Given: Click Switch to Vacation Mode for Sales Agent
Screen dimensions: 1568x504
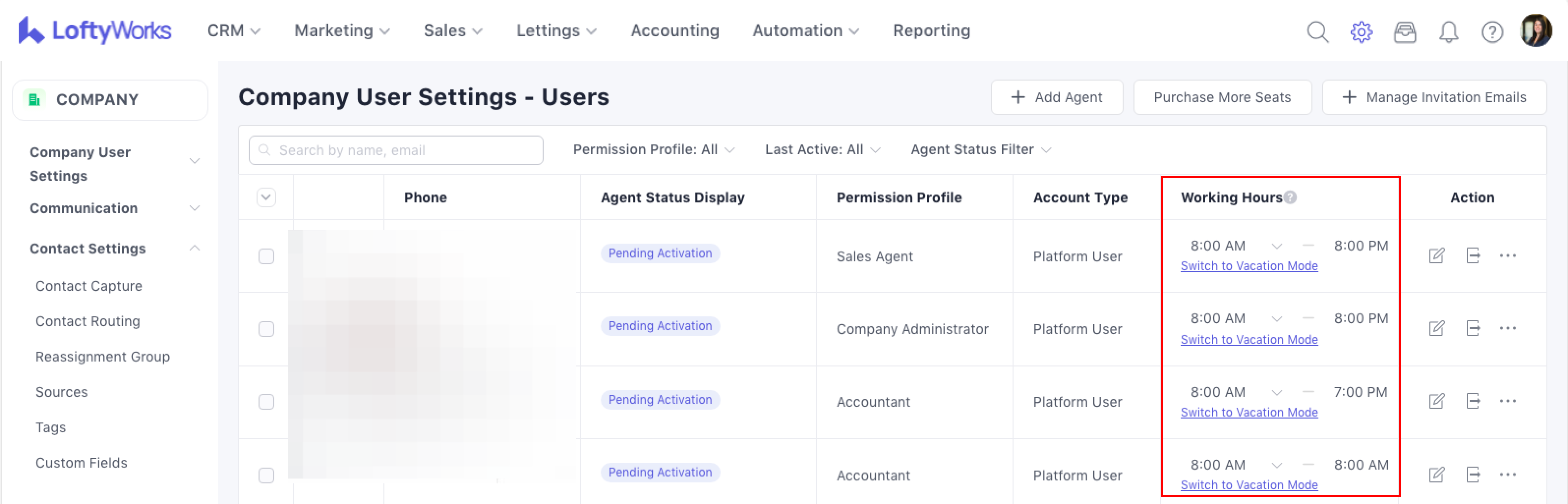Looking at the screenshot, I should click(1249, 266).
